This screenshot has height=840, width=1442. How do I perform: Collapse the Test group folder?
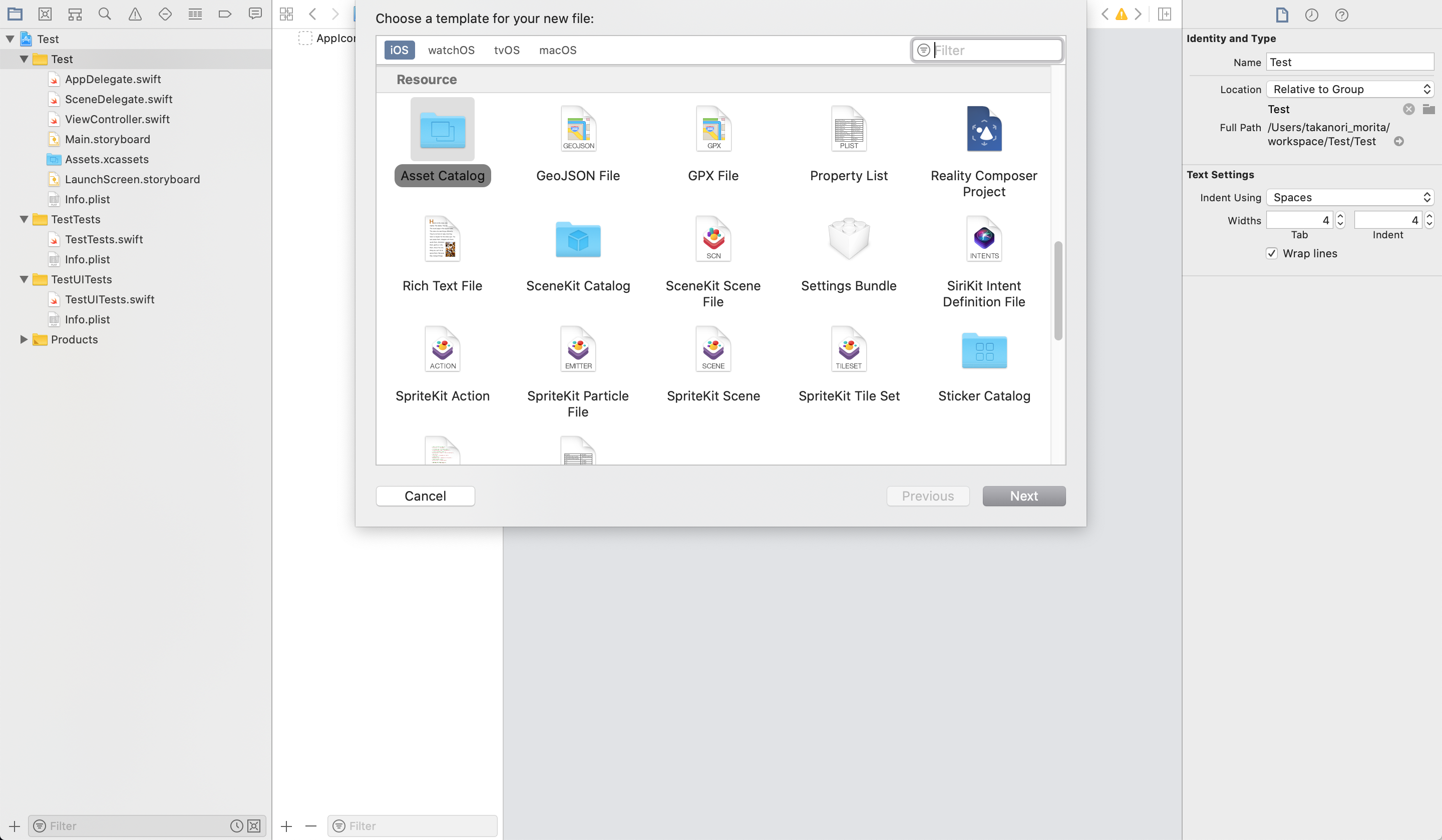point(24,59)
